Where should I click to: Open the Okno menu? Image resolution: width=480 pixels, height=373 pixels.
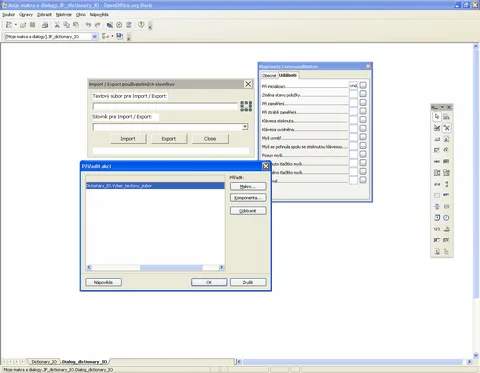click(81, 15)
